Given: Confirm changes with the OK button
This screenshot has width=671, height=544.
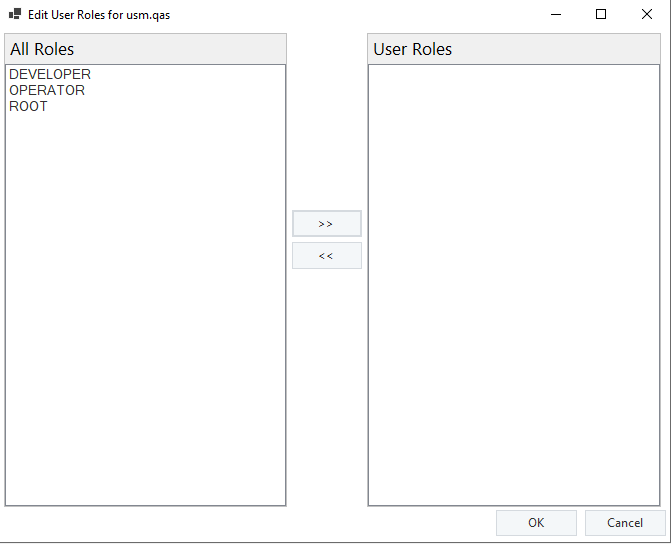Looking at the screenshot, I should (536, 523).
